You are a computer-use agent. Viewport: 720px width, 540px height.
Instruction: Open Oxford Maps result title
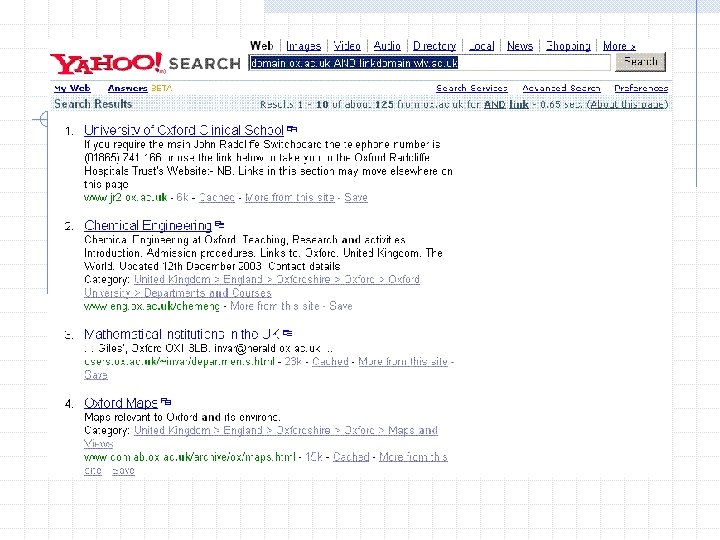click(121, 403)
